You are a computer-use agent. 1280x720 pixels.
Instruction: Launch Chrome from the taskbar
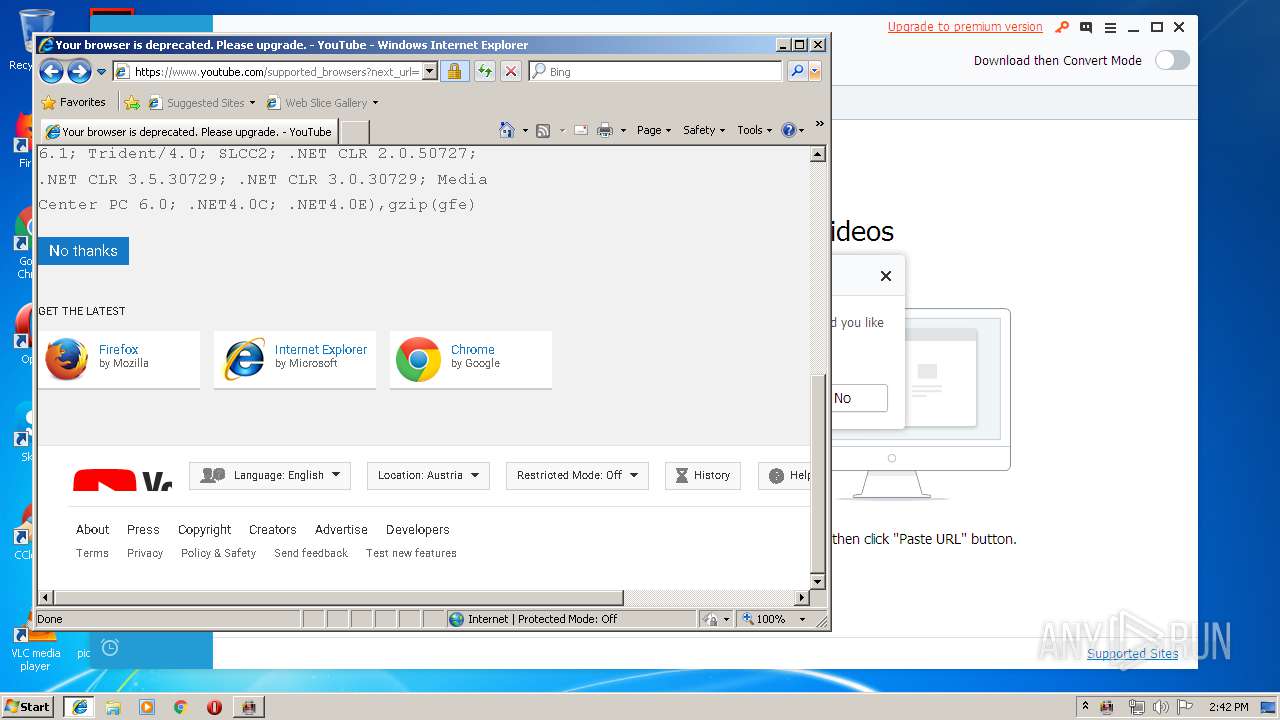pyautogui.click(x=180, y=706)
